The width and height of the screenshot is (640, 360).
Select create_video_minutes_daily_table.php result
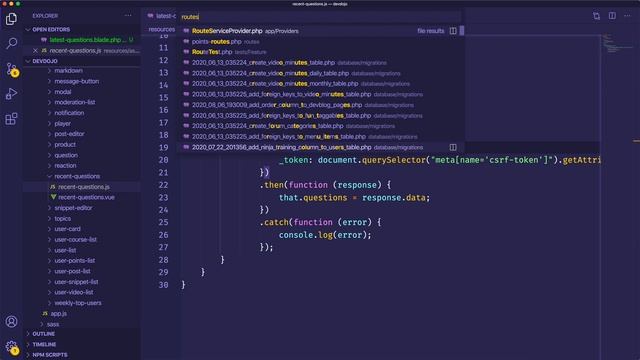[x=320, y=73]
